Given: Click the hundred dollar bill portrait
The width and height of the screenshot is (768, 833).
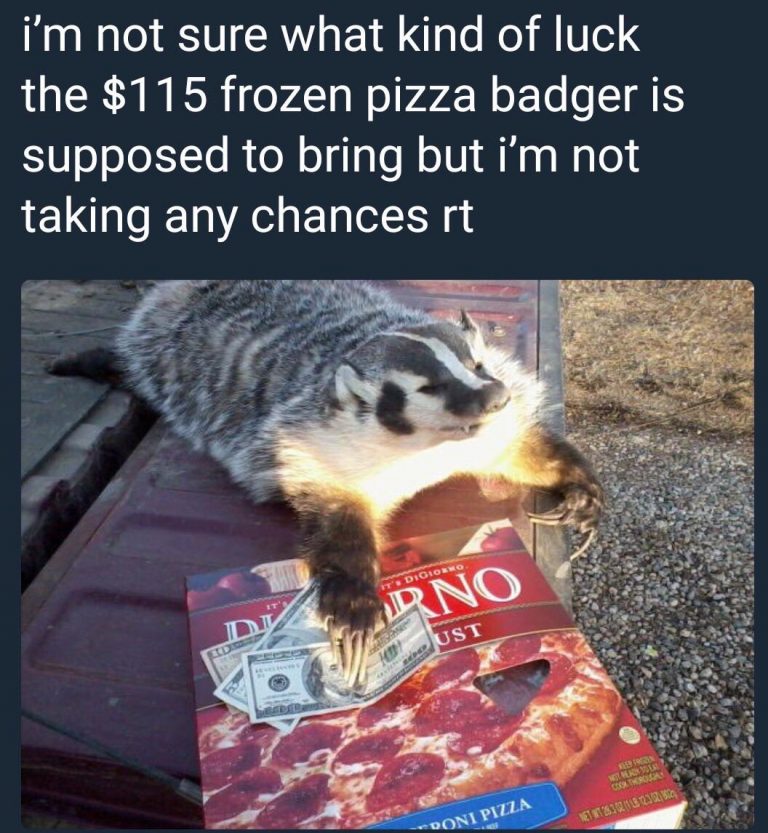Looking at the screenshot, I should tap(322, 676).
